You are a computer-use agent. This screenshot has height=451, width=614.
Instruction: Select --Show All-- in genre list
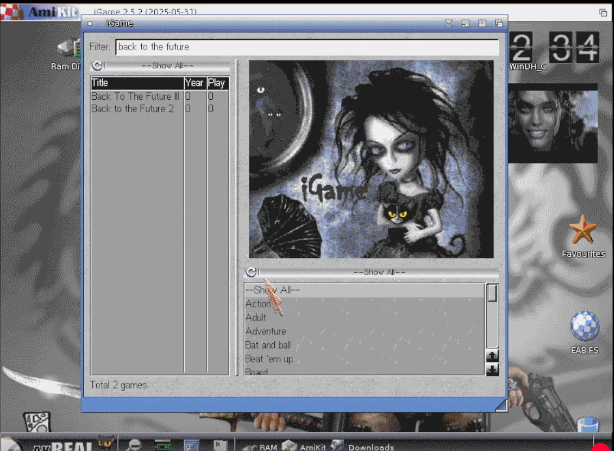[364, 290]
